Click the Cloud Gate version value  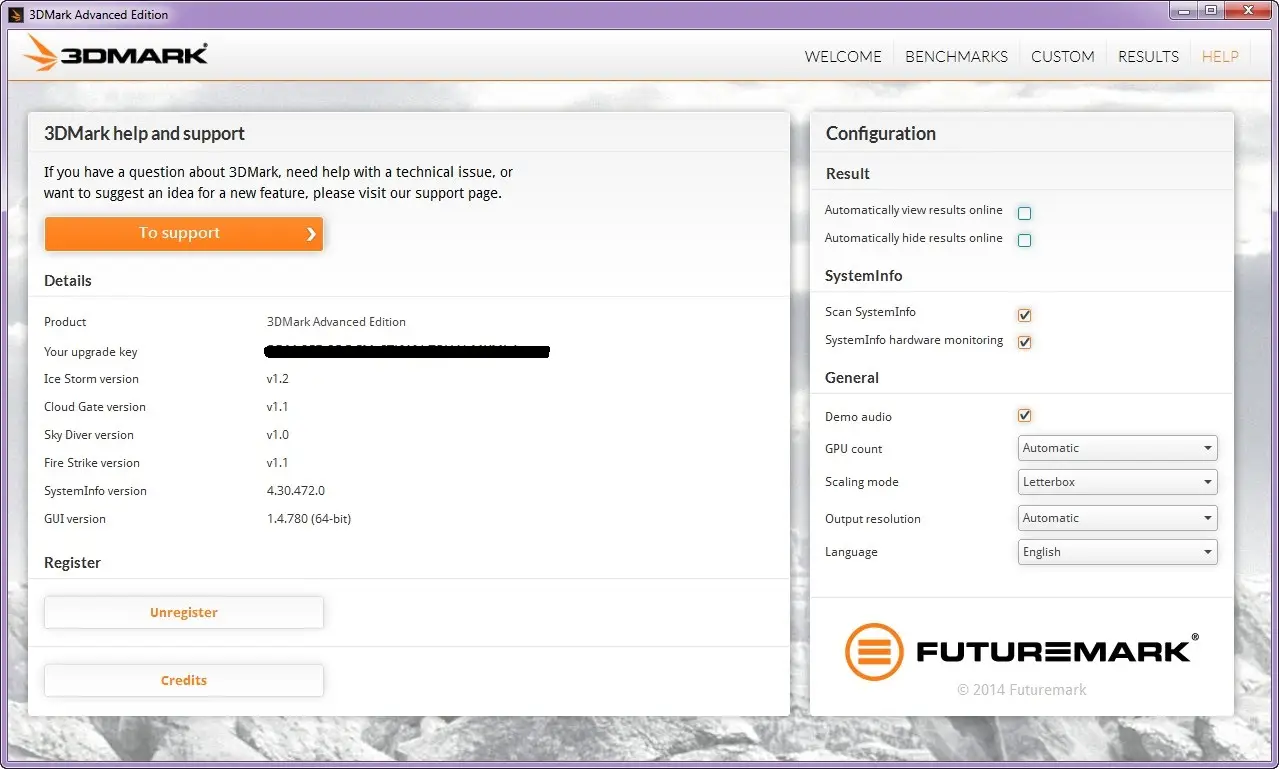(x=278, y=407)
